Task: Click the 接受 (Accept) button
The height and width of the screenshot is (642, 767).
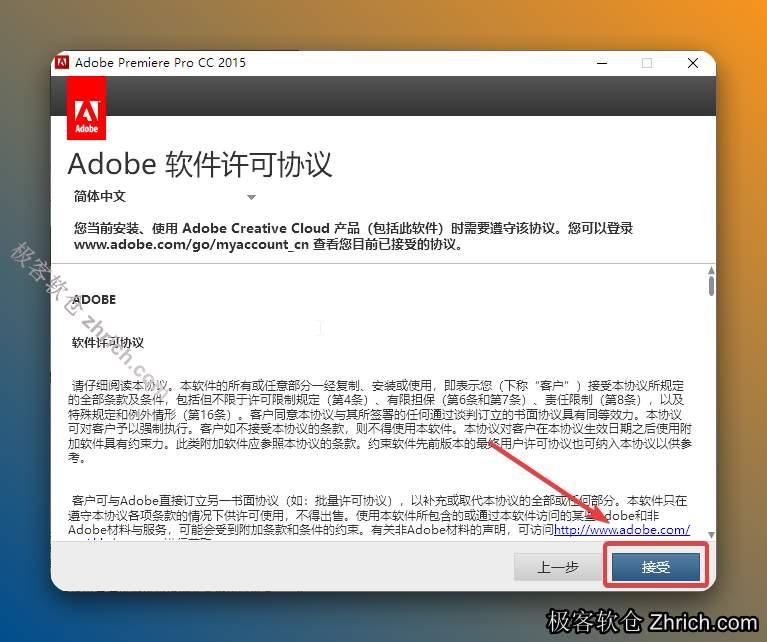Action: tap(655, 567)
